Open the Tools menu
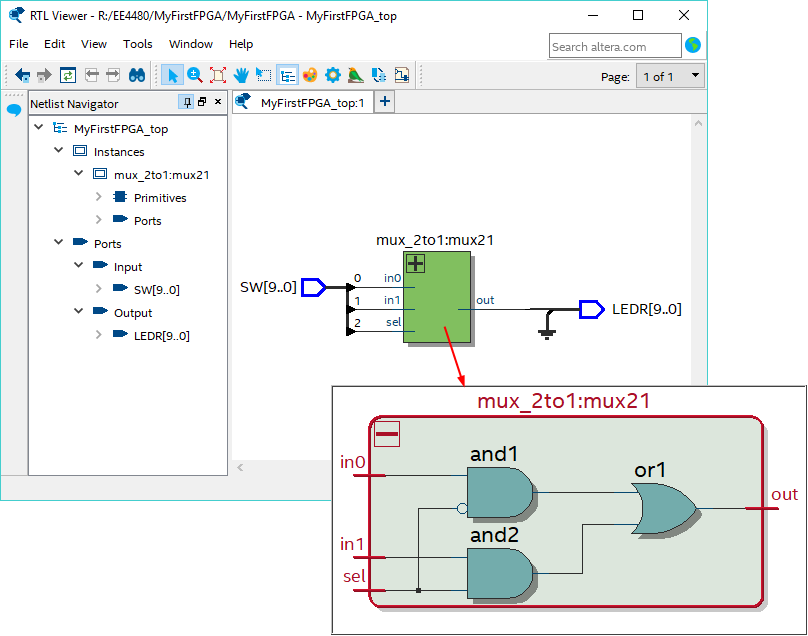Image resolution: width=808 pixels, height=636 pixels. (138, 44)
